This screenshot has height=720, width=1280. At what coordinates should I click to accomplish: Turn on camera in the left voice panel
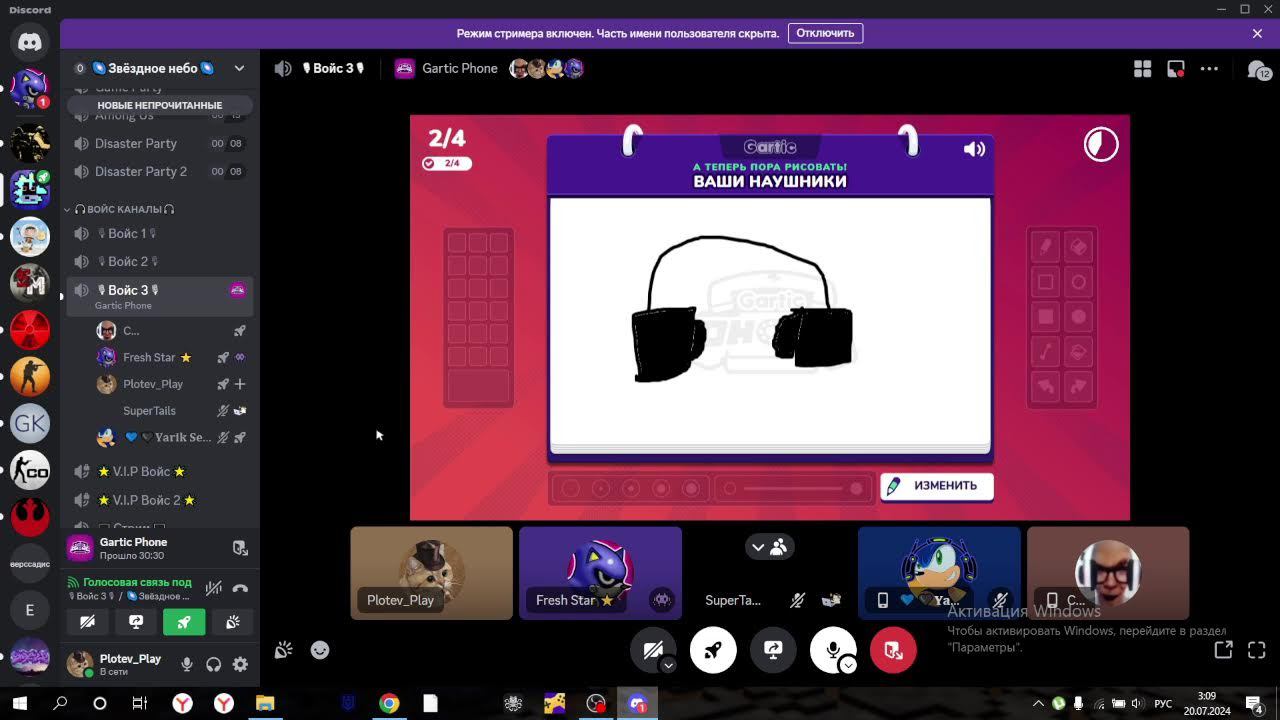pos(88,622)
